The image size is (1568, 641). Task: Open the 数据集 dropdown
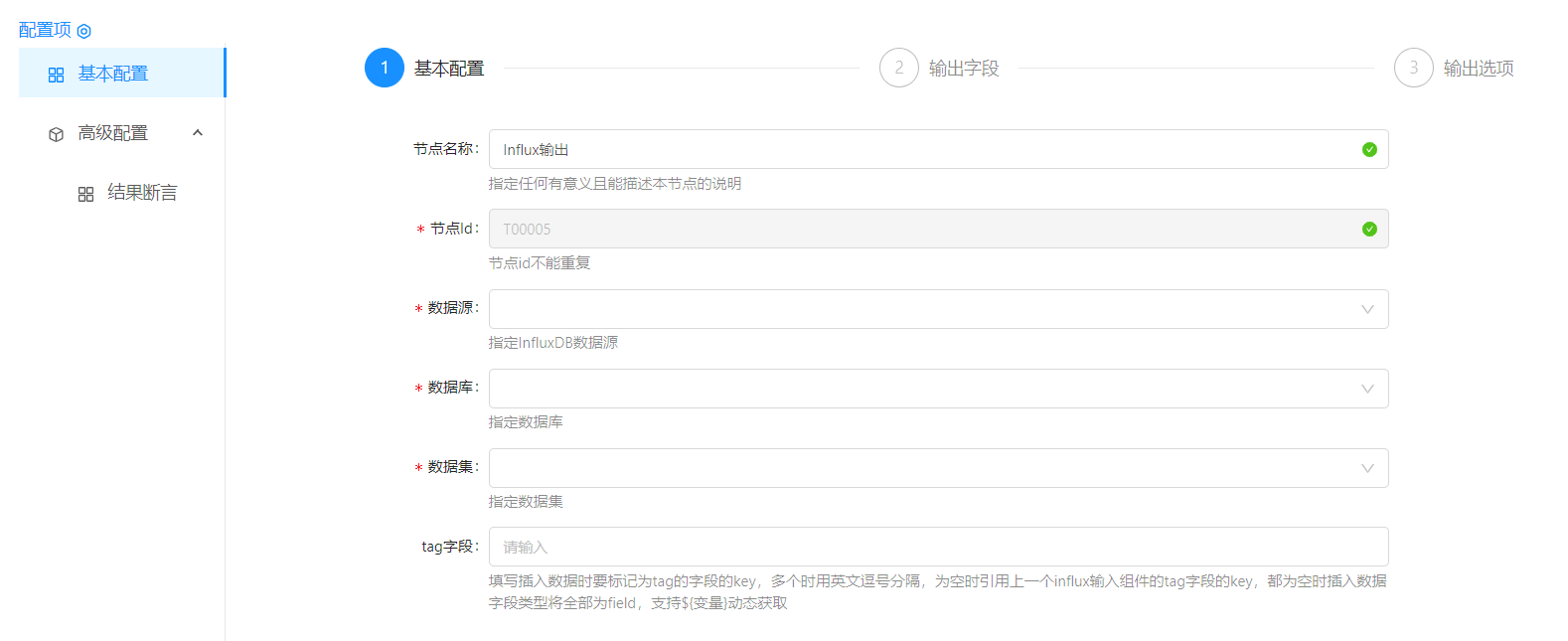click(x=937, y=468)
